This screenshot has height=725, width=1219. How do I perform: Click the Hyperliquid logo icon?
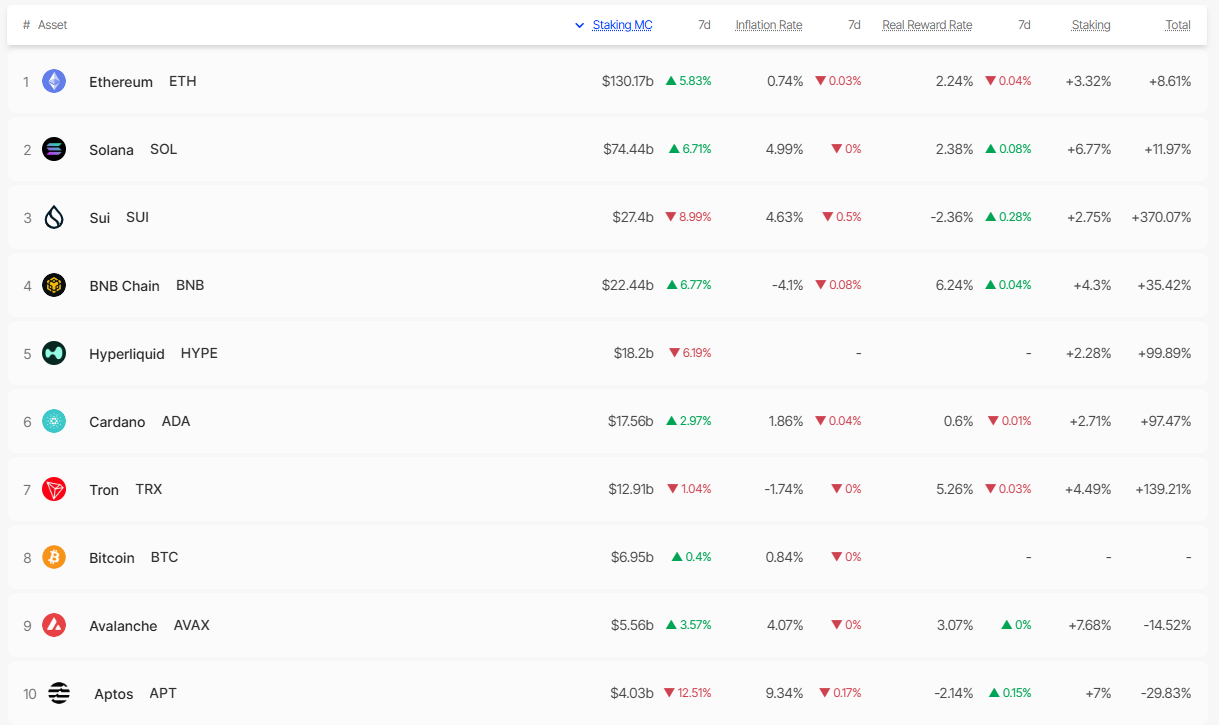[54, 353]
